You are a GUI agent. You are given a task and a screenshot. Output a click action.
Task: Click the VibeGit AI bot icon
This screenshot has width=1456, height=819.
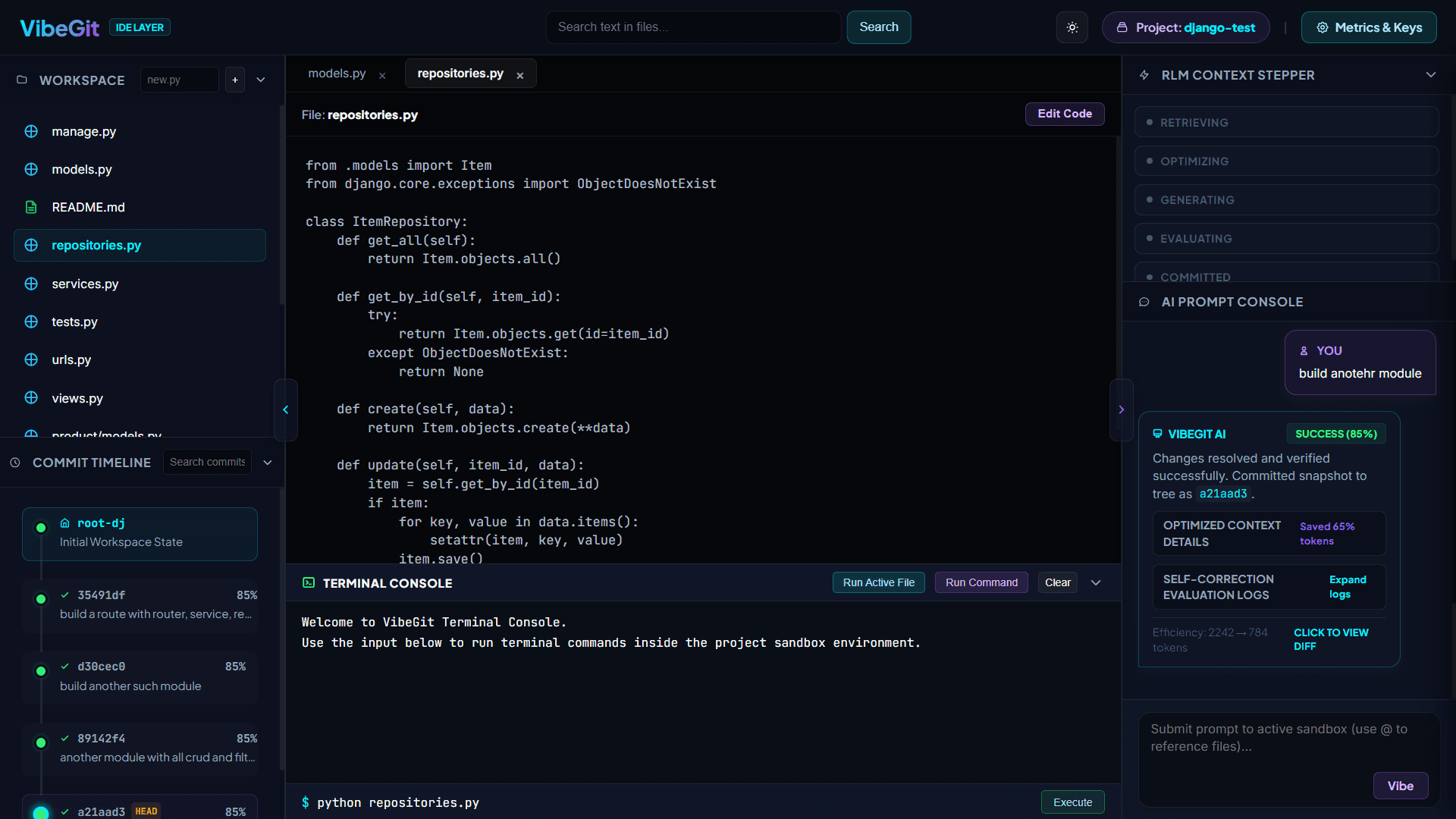[1157, 434]
